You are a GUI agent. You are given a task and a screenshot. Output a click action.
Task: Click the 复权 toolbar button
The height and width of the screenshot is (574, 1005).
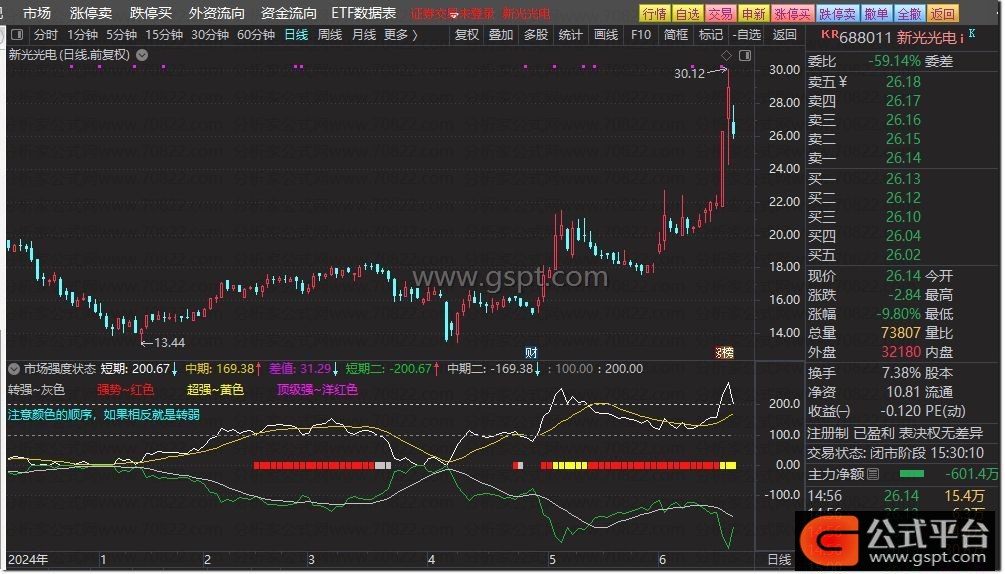(467, 35)
